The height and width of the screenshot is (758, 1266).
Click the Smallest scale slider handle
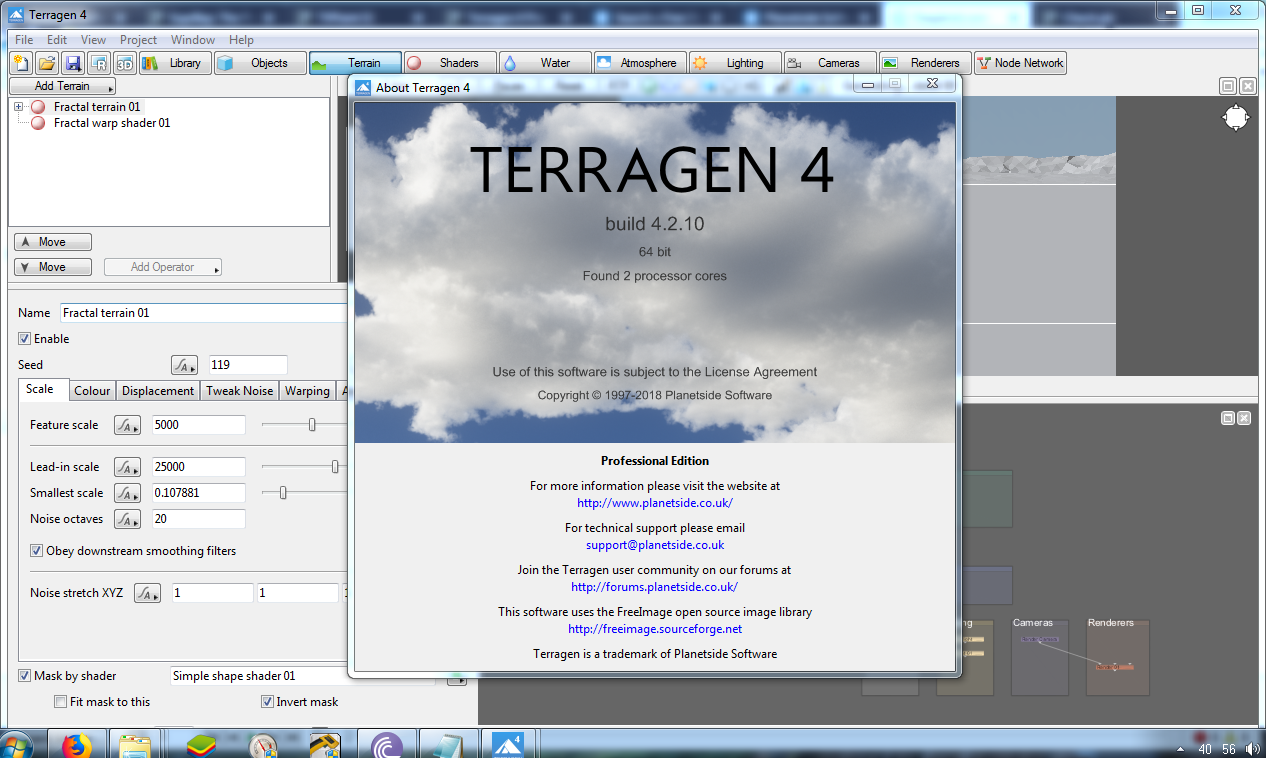click(x=283, y=493)
